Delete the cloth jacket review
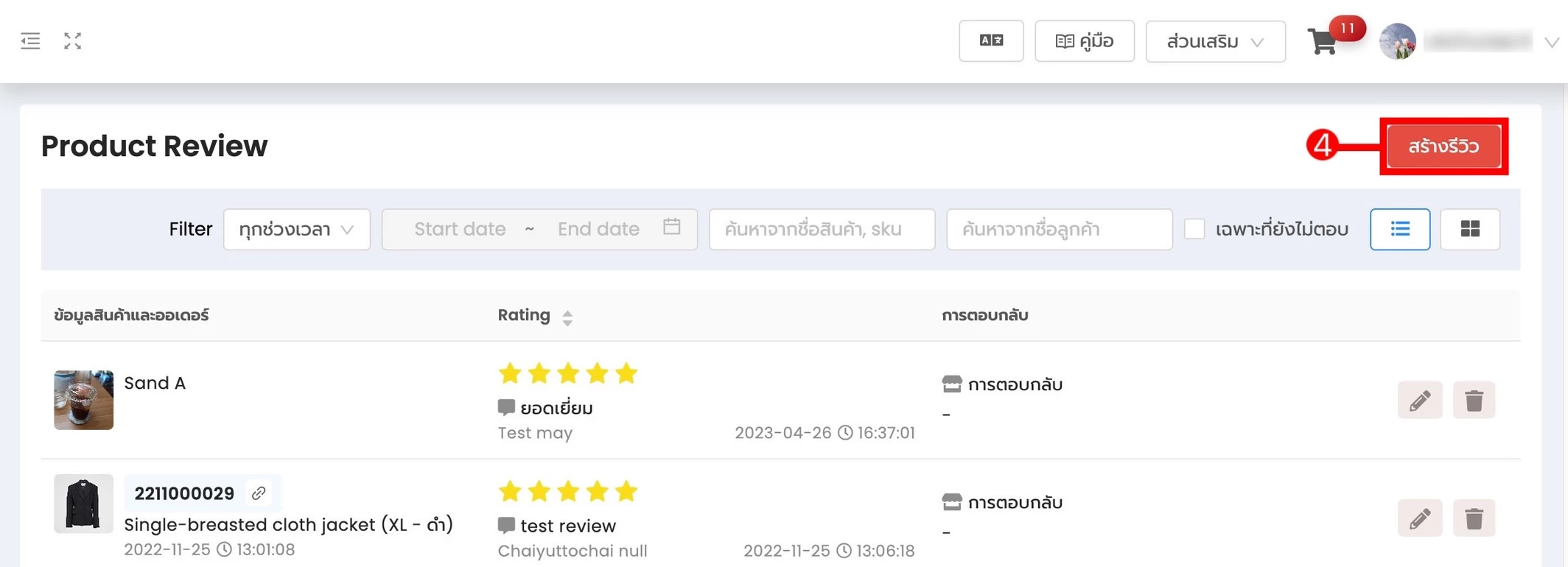The width and height of the screenshot is (1568, 567). [1474, 518]
